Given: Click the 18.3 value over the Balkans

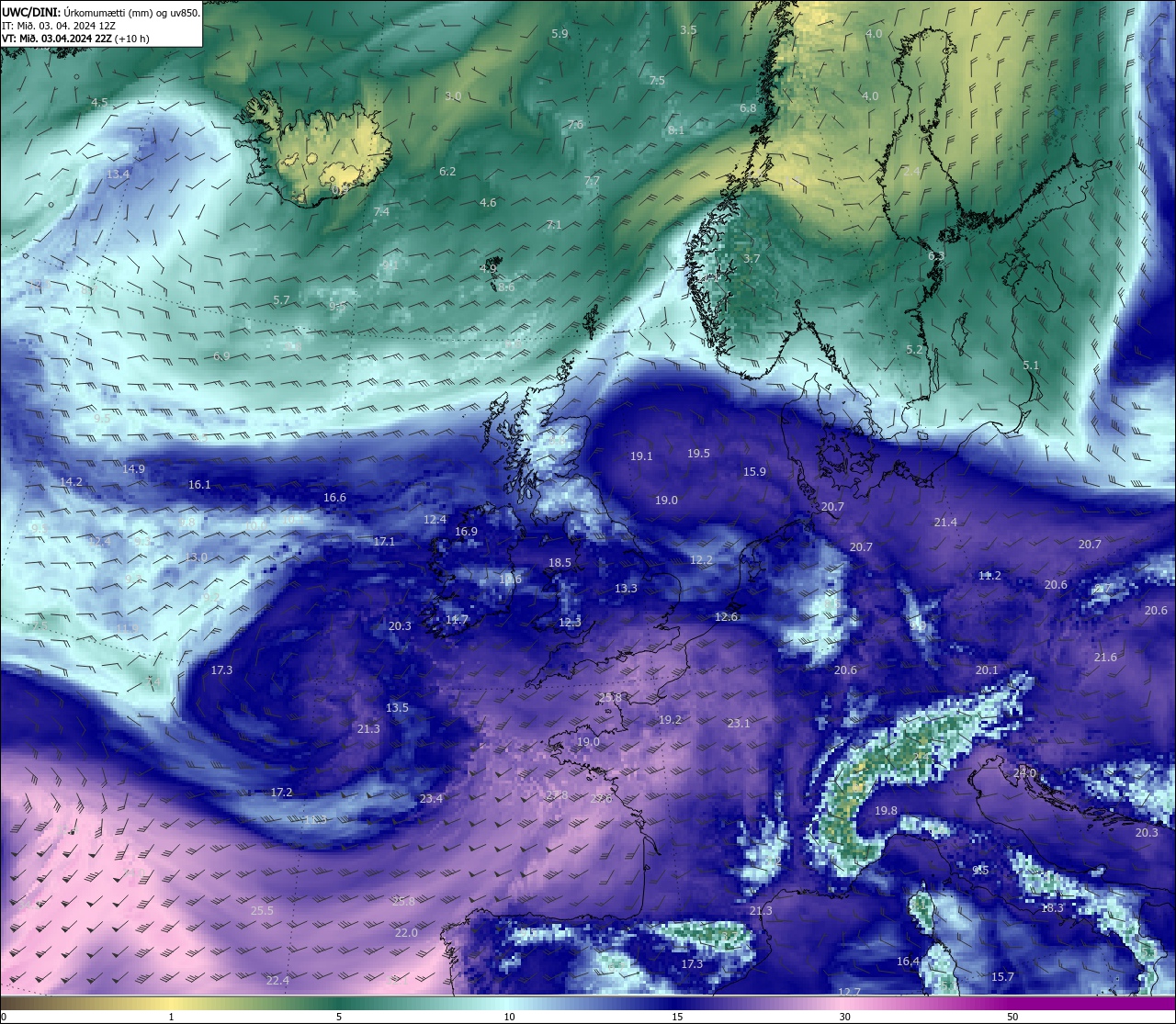Looking at the screenshot, I should (1052, 907).
